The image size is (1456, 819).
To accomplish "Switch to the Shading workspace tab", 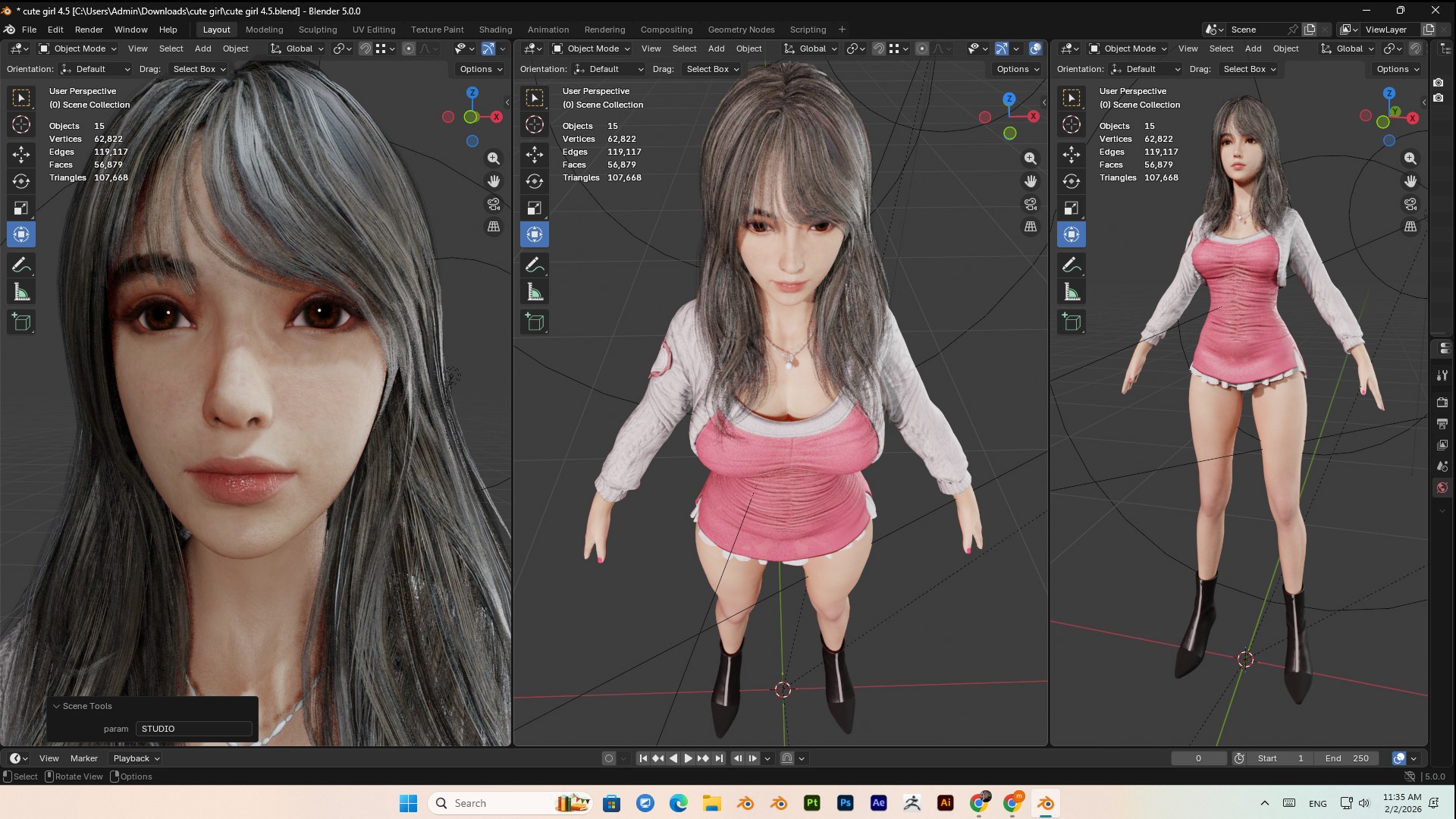I will (x=495, y=30).
